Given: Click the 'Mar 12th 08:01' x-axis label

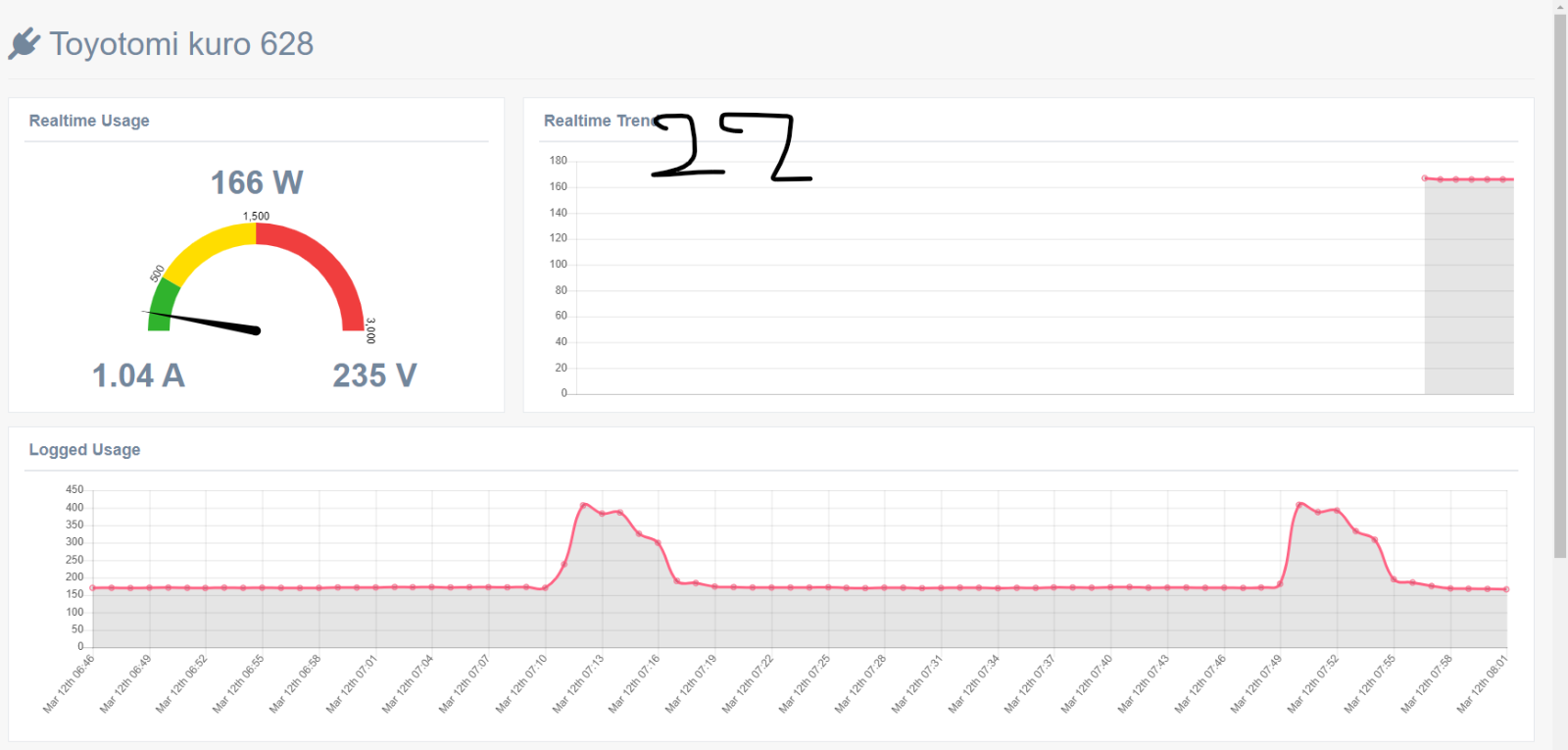Looking at the screenshot, I should [x=1483, y=683].
